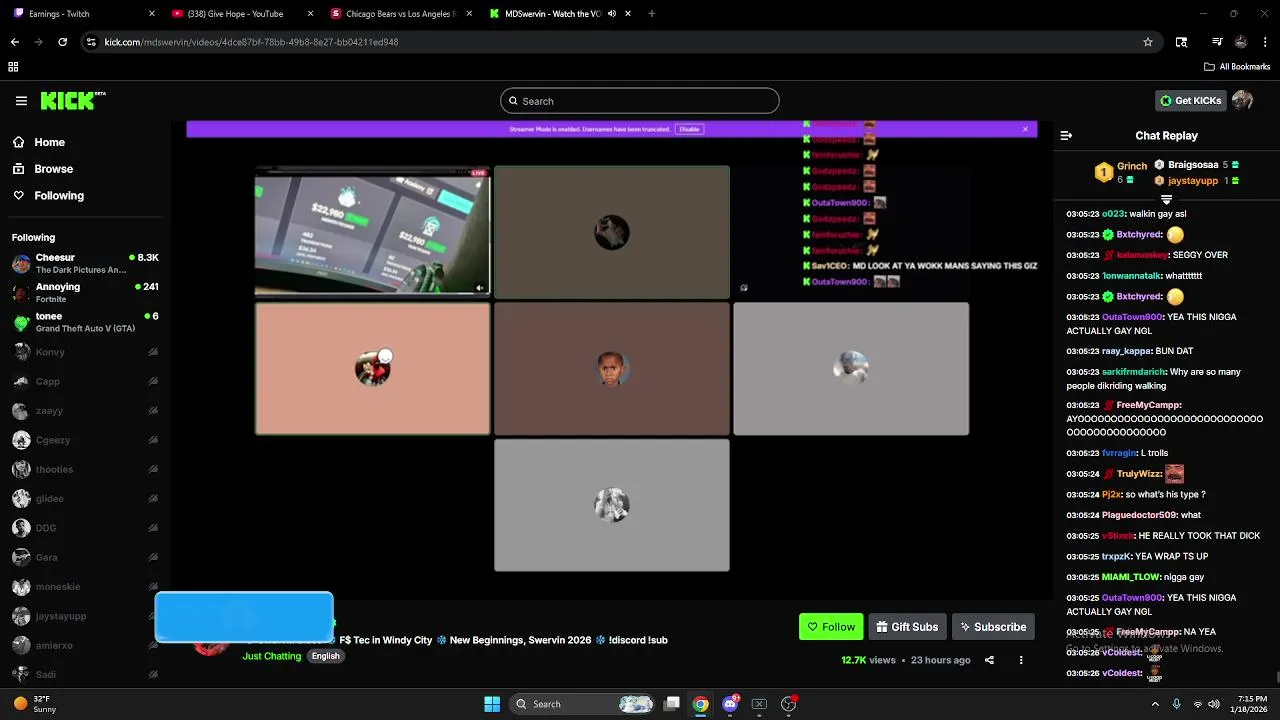Share the video via share icon

989,660
